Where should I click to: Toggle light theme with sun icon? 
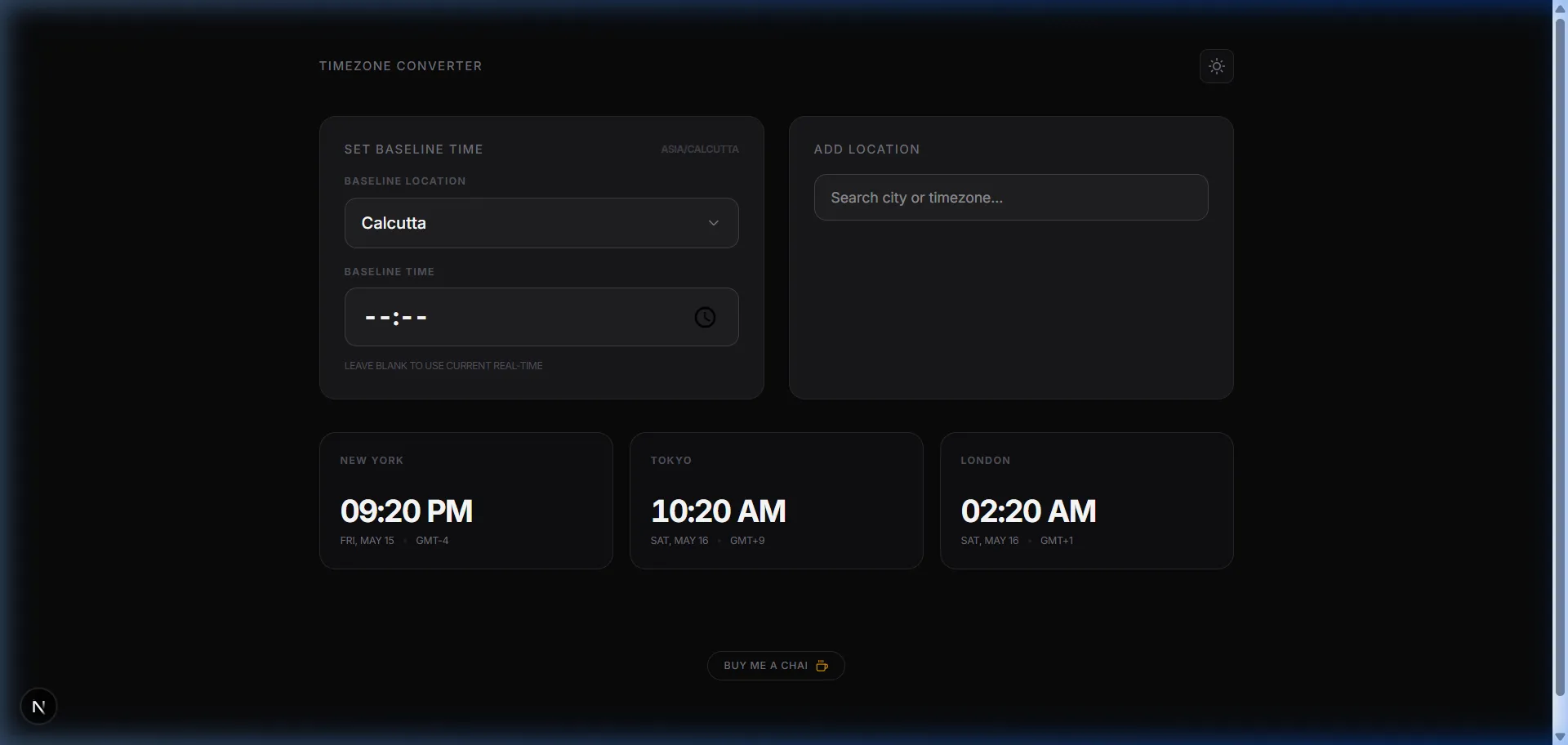(x=1216, y=66)
